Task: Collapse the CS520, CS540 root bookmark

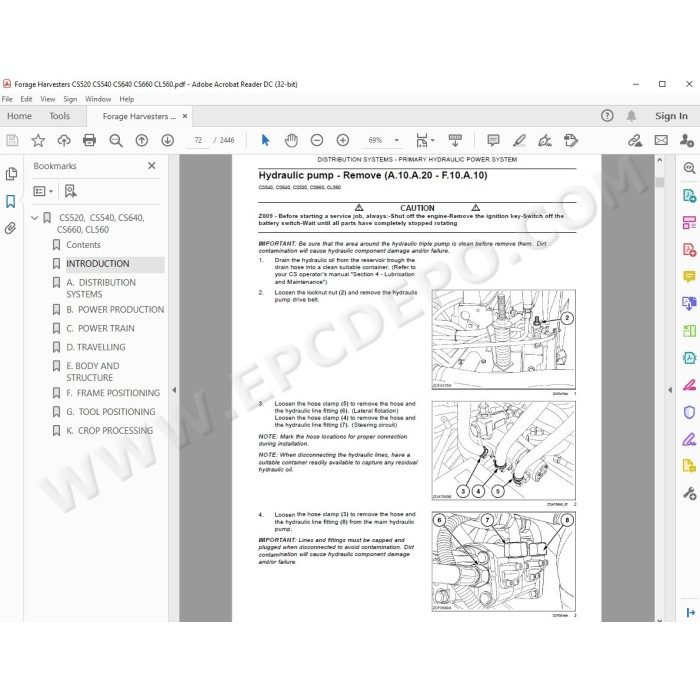Action: [x=34, y=218]
